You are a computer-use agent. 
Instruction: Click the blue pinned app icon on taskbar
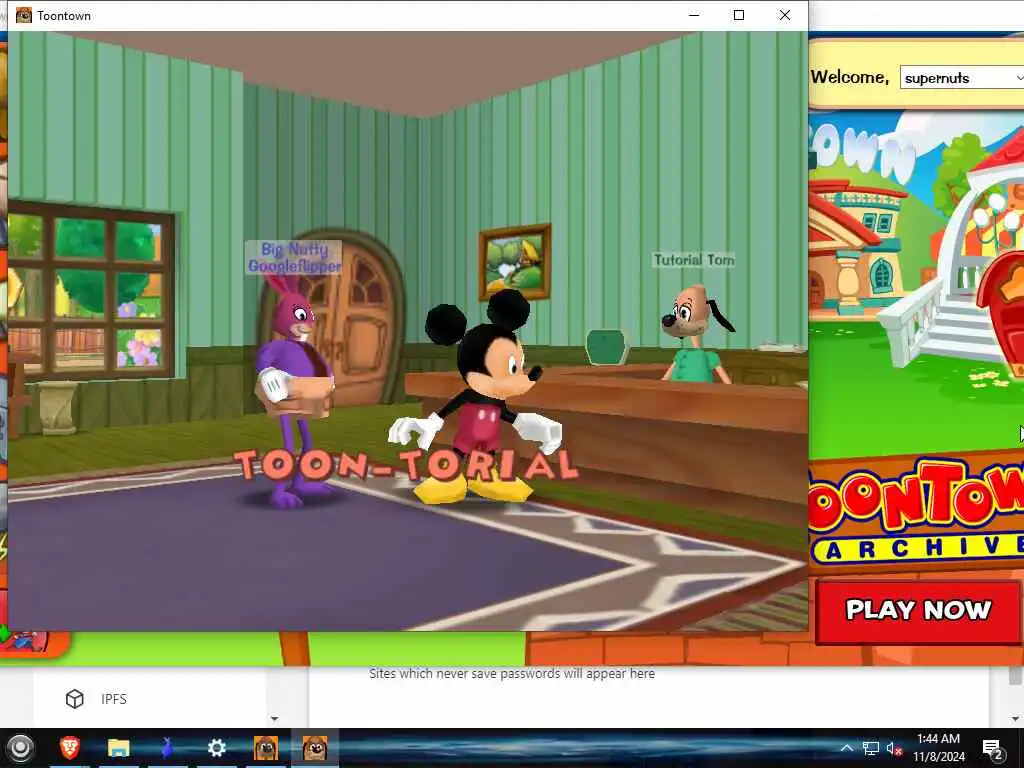click(168, 748)
